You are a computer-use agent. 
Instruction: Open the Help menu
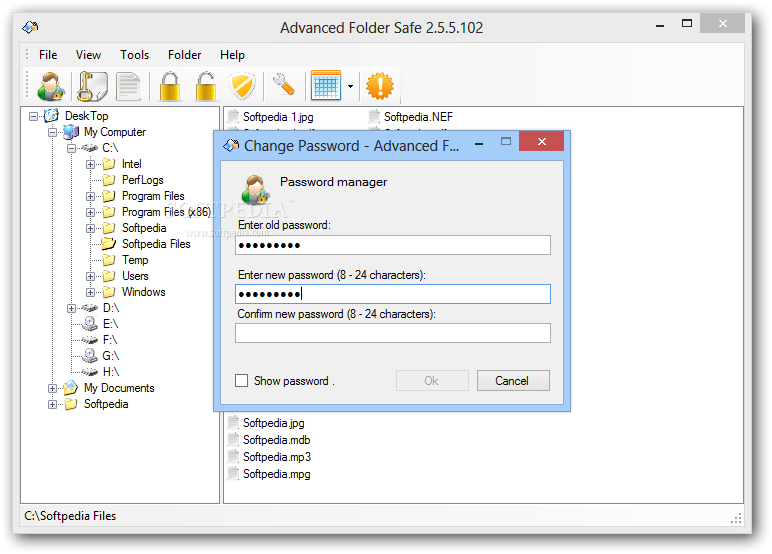(232, 55)
